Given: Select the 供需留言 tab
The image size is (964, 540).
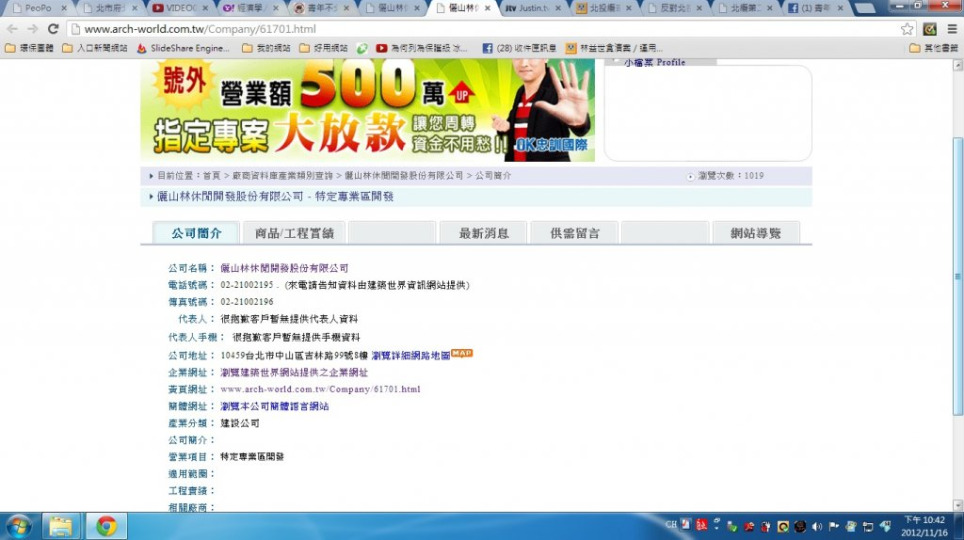Looking at the screenshot, I should [x=575, y=233].
